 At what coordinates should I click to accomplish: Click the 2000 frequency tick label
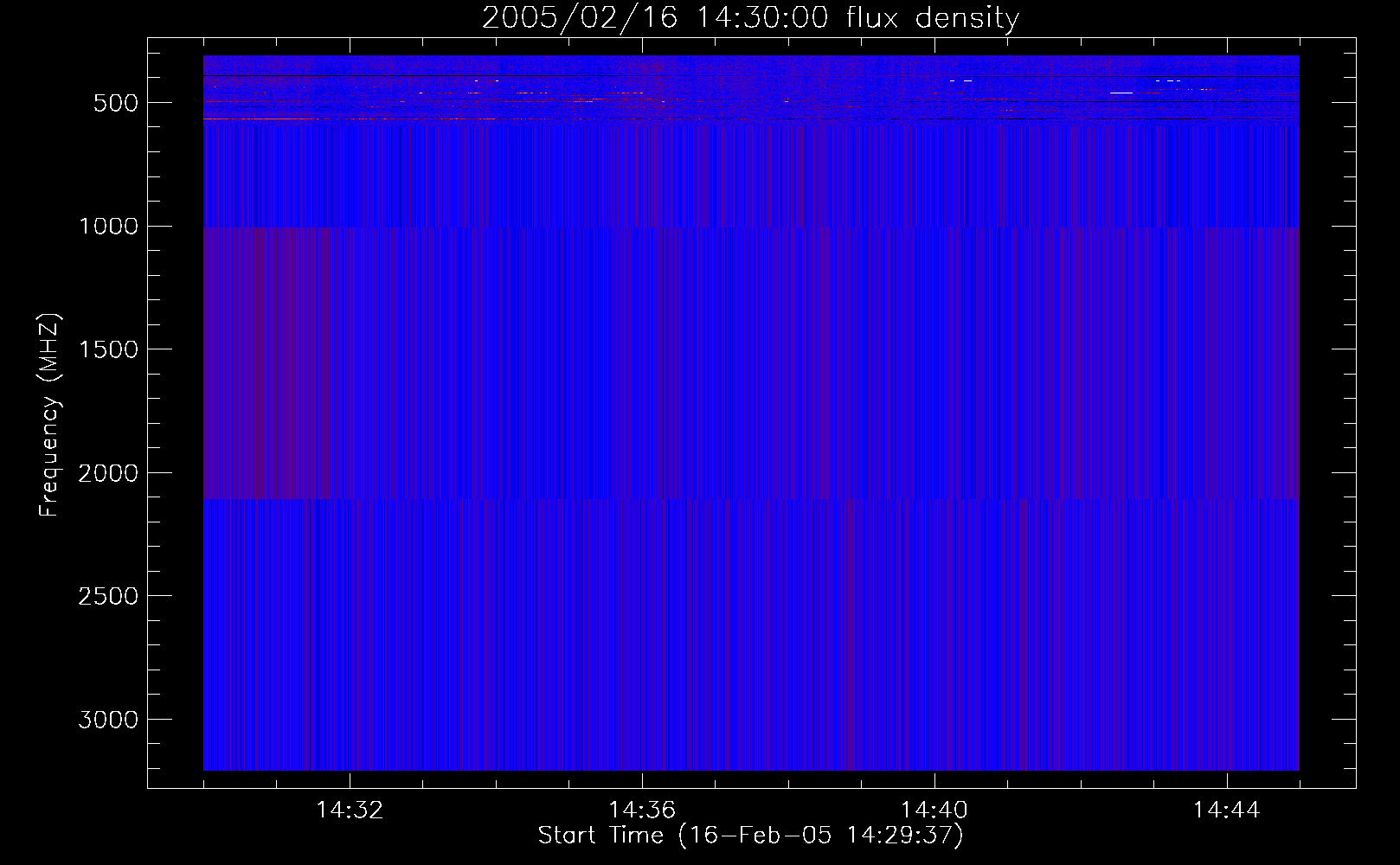pyautogui.click(x=108, y=473)
